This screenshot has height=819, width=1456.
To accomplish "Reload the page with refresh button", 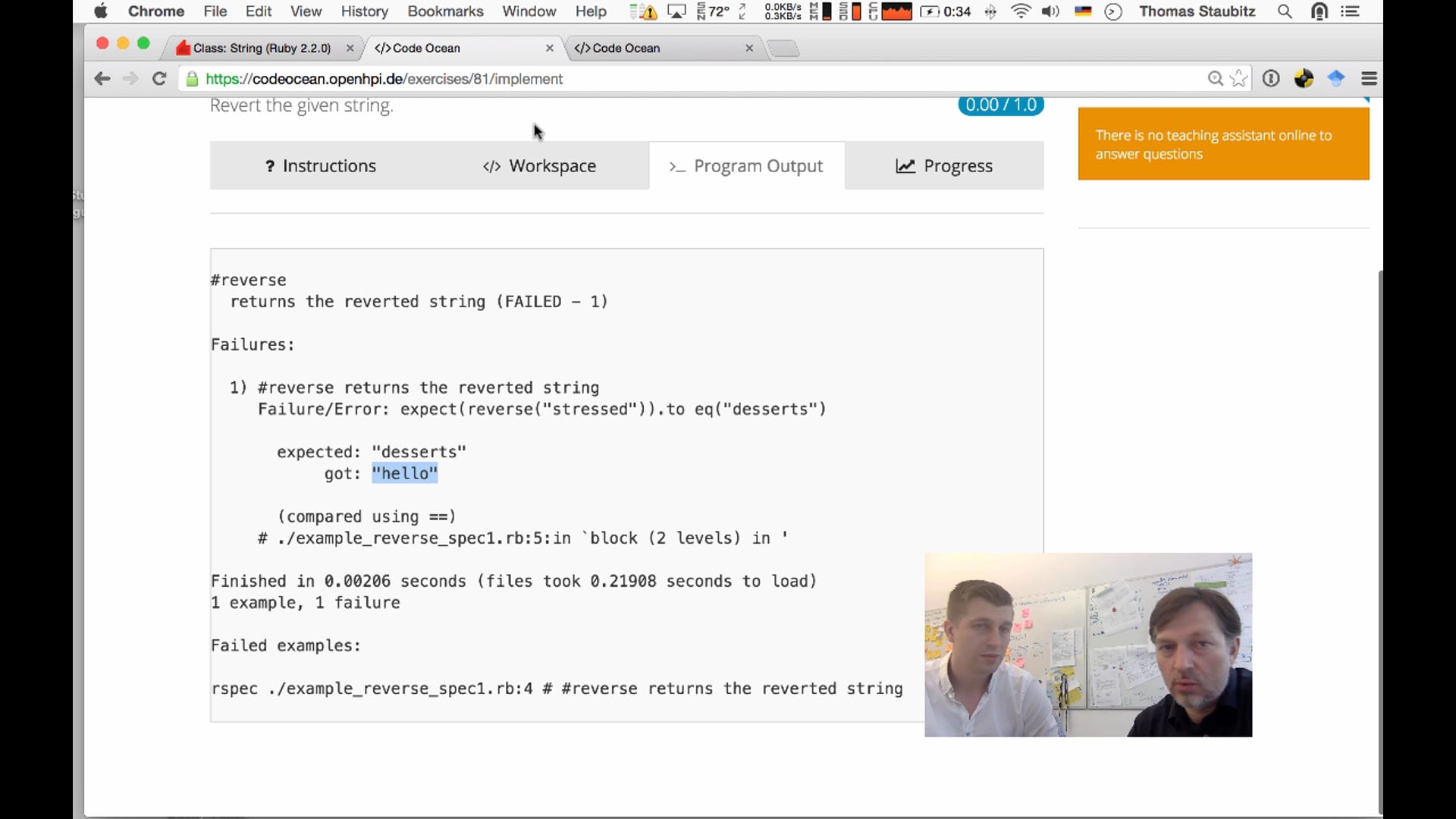I will click(159, 78).
